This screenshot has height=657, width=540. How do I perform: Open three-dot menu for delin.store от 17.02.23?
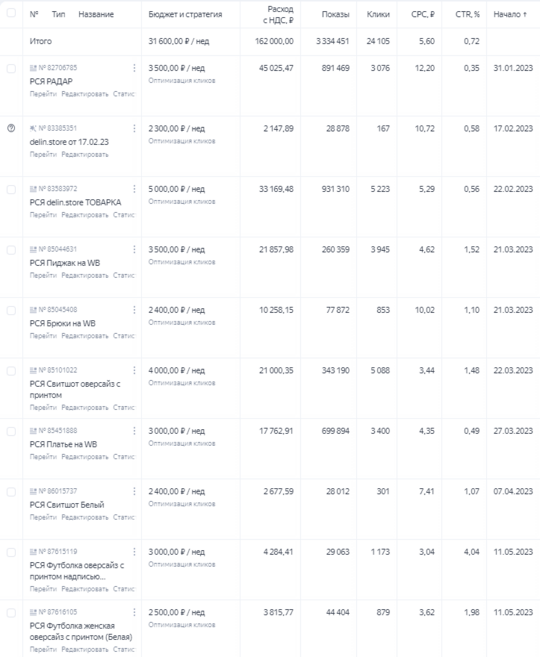[134, 128]
